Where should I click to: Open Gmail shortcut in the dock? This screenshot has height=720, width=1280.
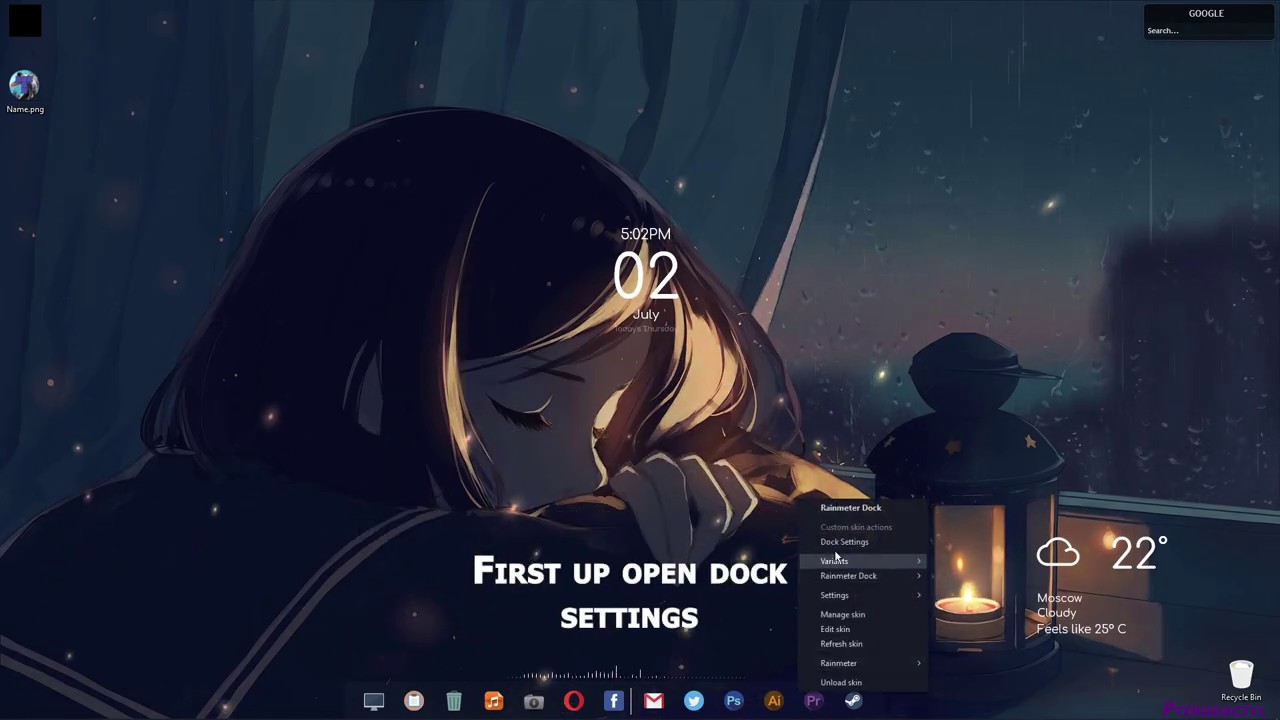[654, 701]
